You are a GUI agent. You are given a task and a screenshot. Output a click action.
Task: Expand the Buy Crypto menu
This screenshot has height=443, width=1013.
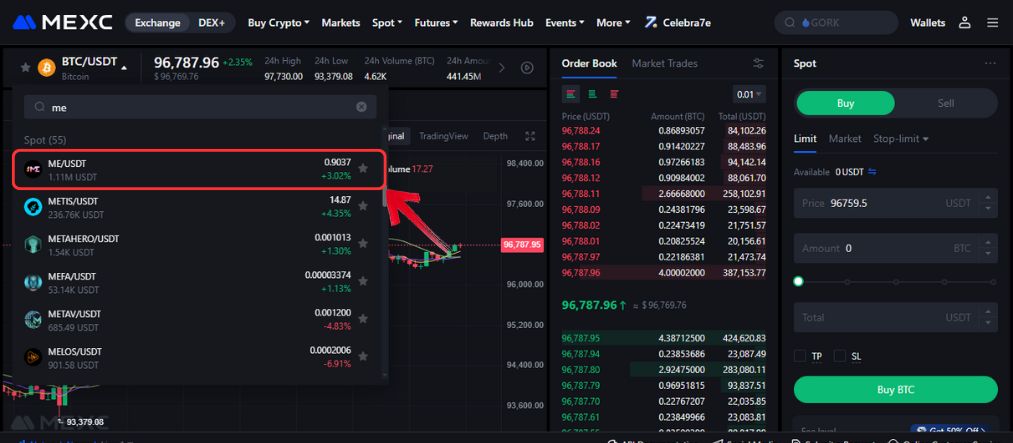[x=278, y=23]
